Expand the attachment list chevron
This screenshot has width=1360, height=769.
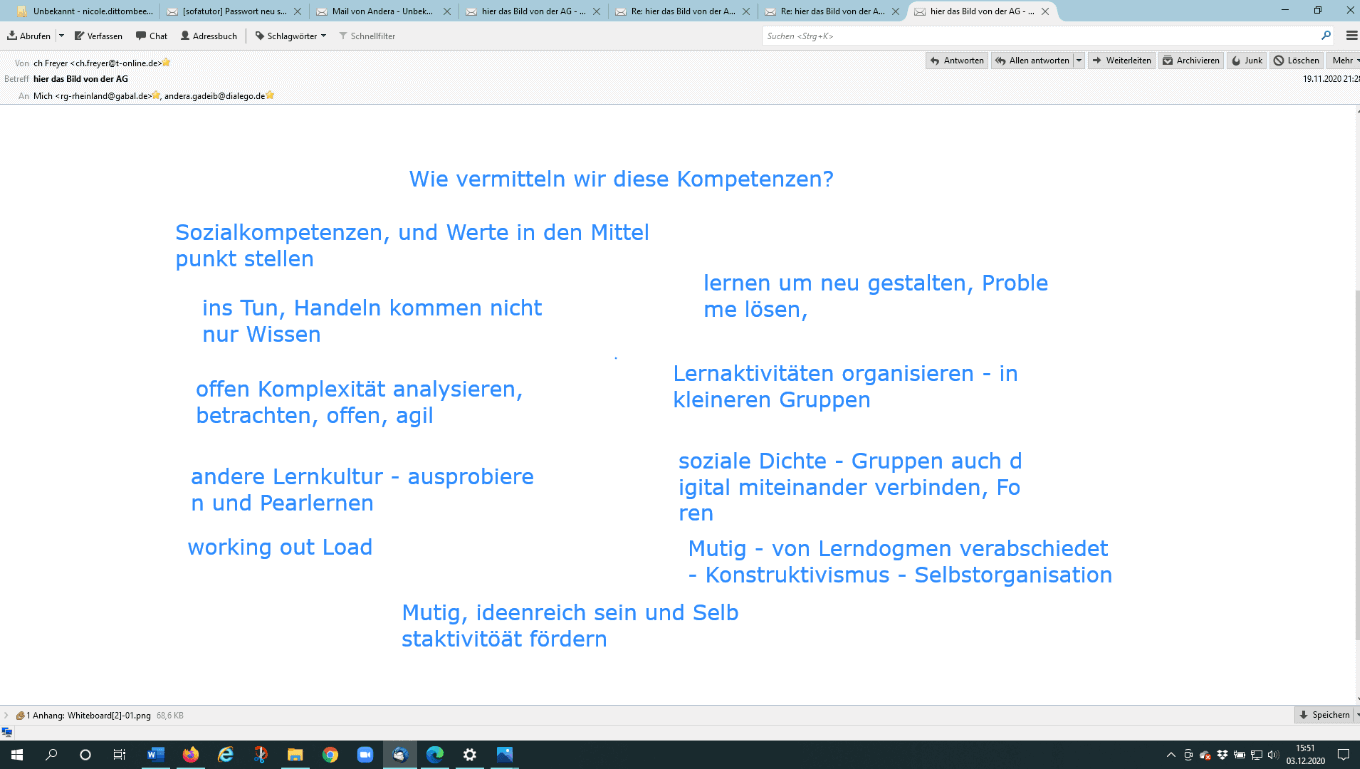point(7,716)
